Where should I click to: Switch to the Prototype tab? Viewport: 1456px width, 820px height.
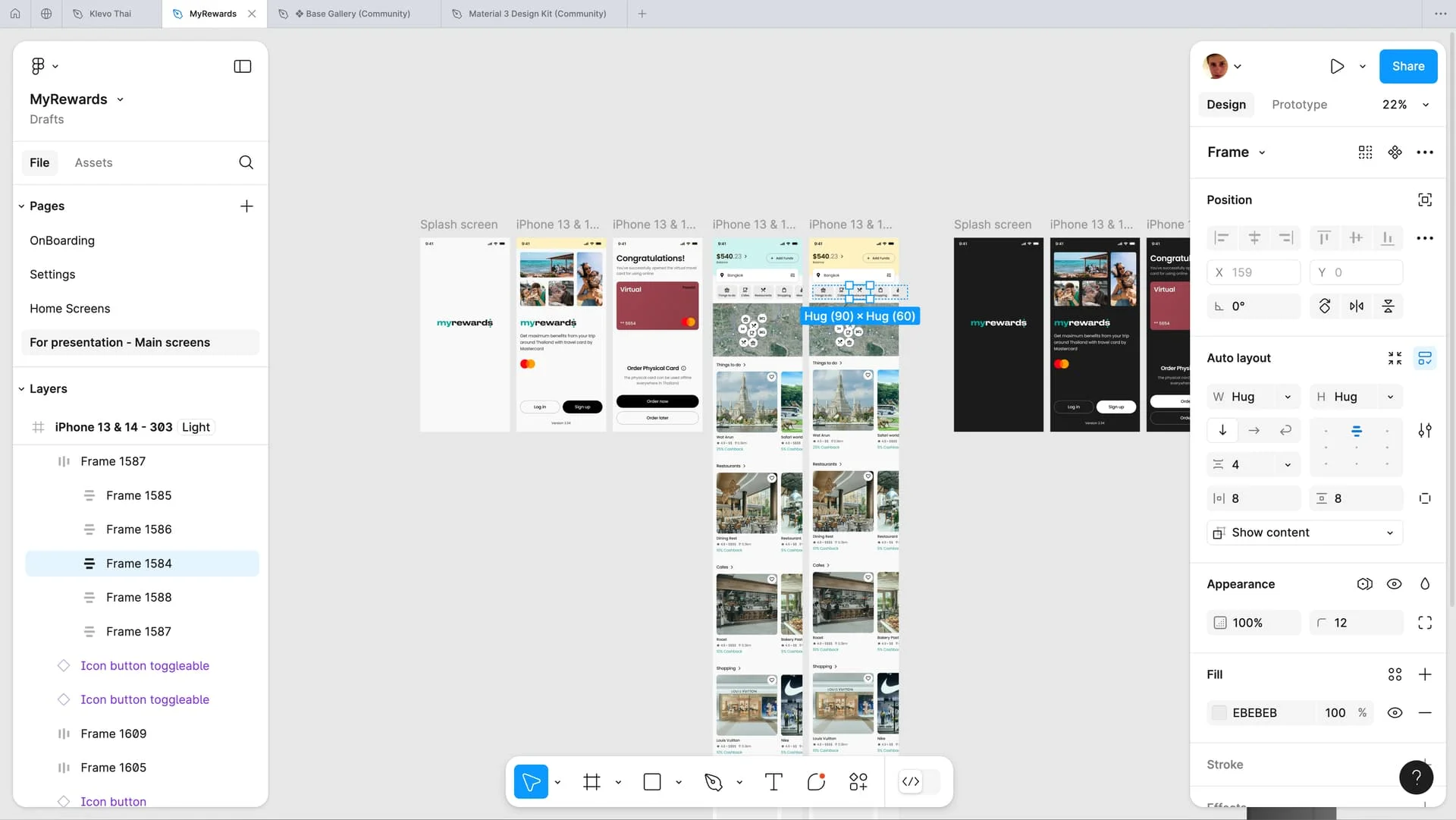pos(1299,105)
